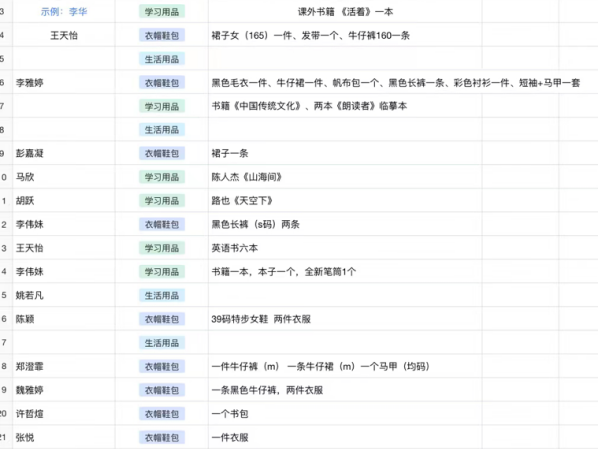598x449 pixels.
Task: Select the 王天怡 name cell in row 4
Action: (x=64, y=35)
